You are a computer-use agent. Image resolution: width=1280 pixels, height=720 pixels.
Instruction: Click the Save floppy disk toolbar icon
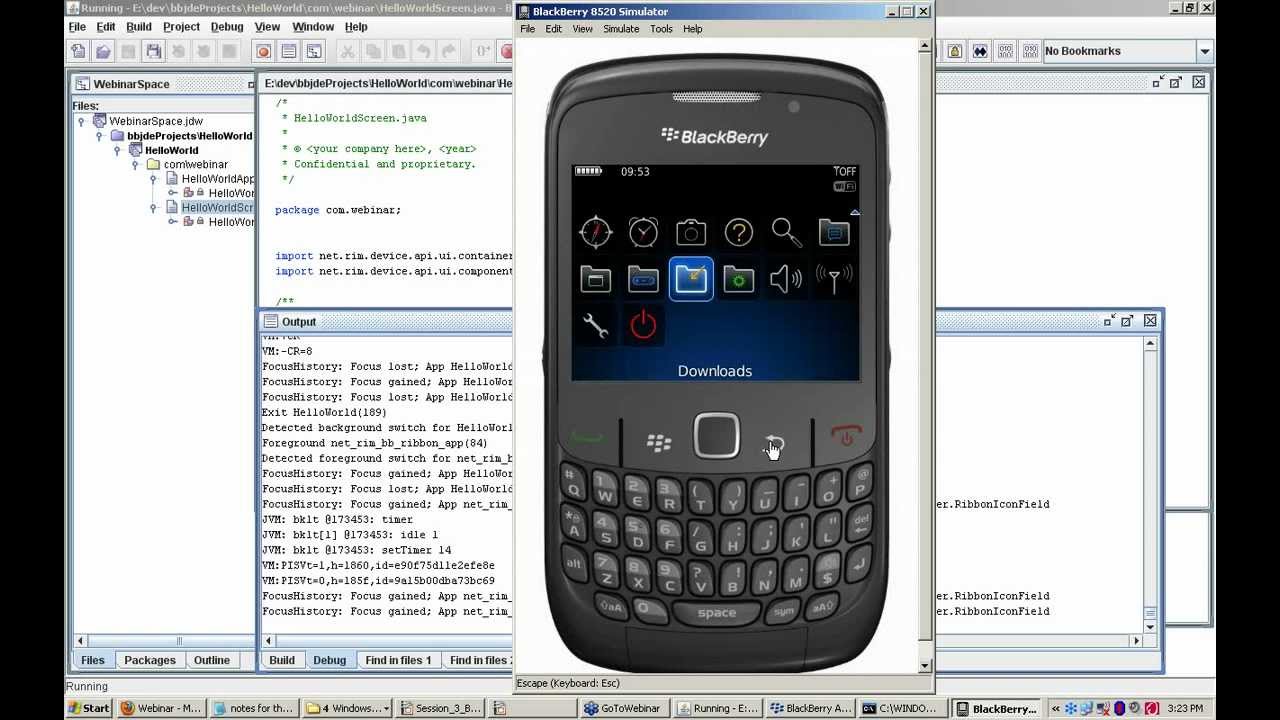tap(154, 51)
